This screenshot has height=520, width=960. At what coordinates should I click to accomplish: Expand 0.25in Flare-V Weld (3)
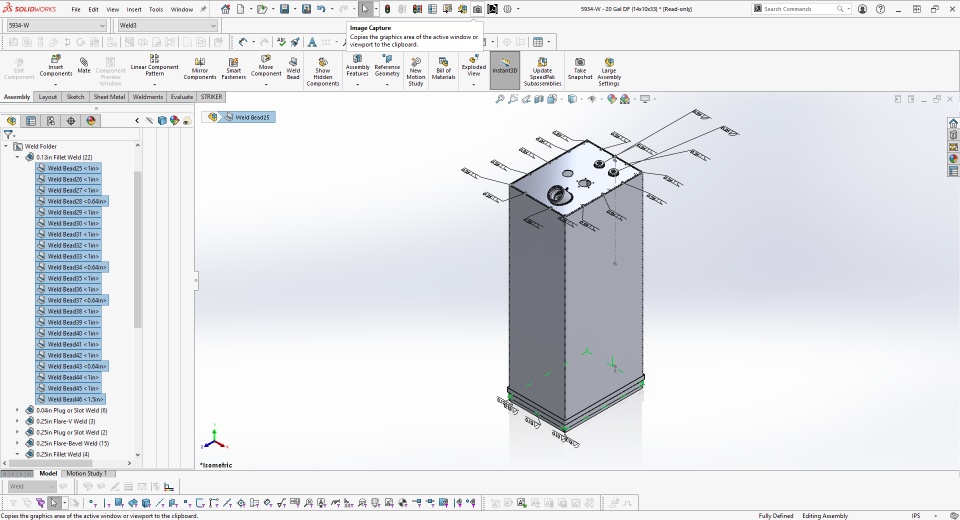pyautogui.click(x=17, y=421)
